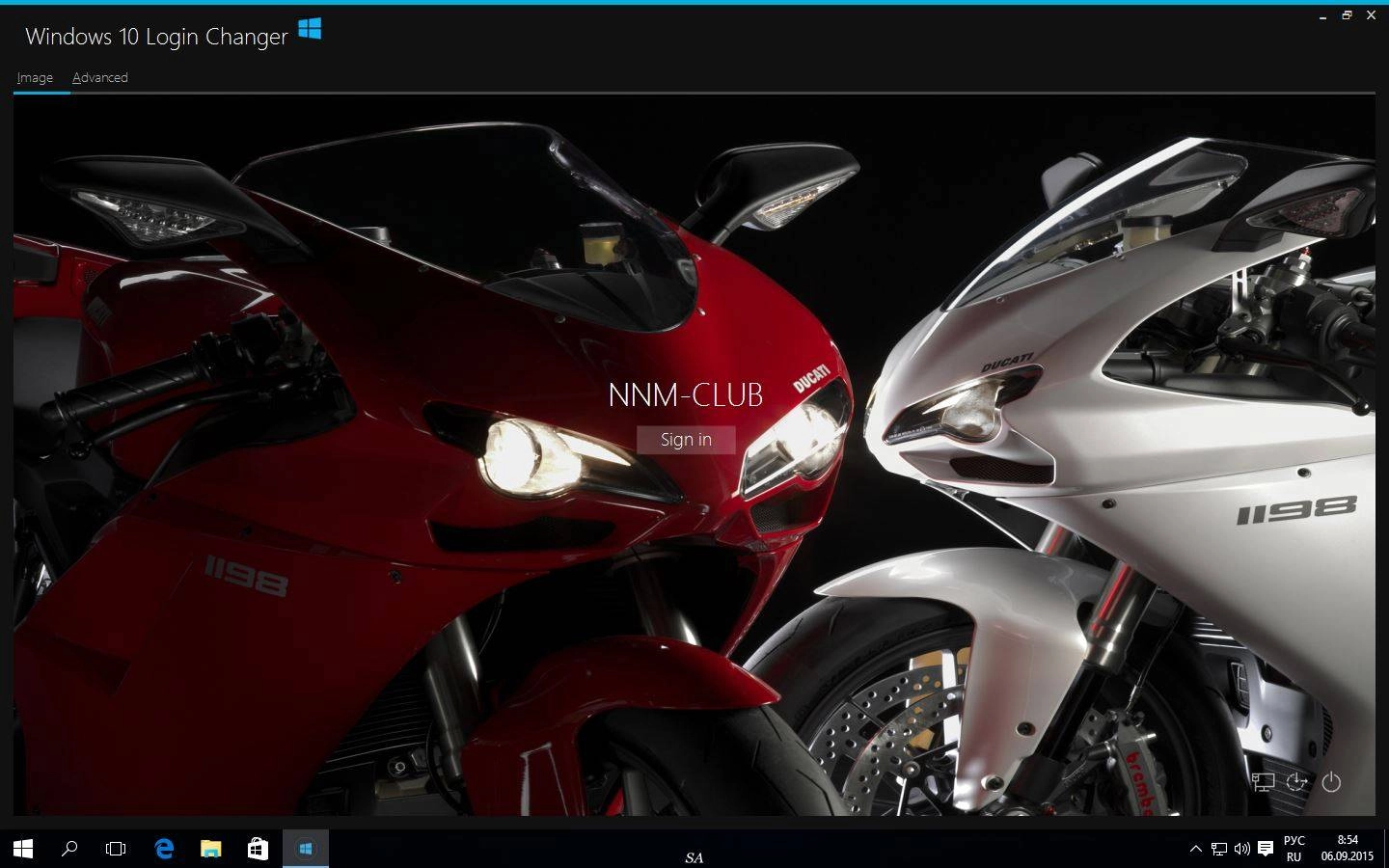The image size is (1389, 868).
Task: Click the power icon on login preview
Action: 1331,782
